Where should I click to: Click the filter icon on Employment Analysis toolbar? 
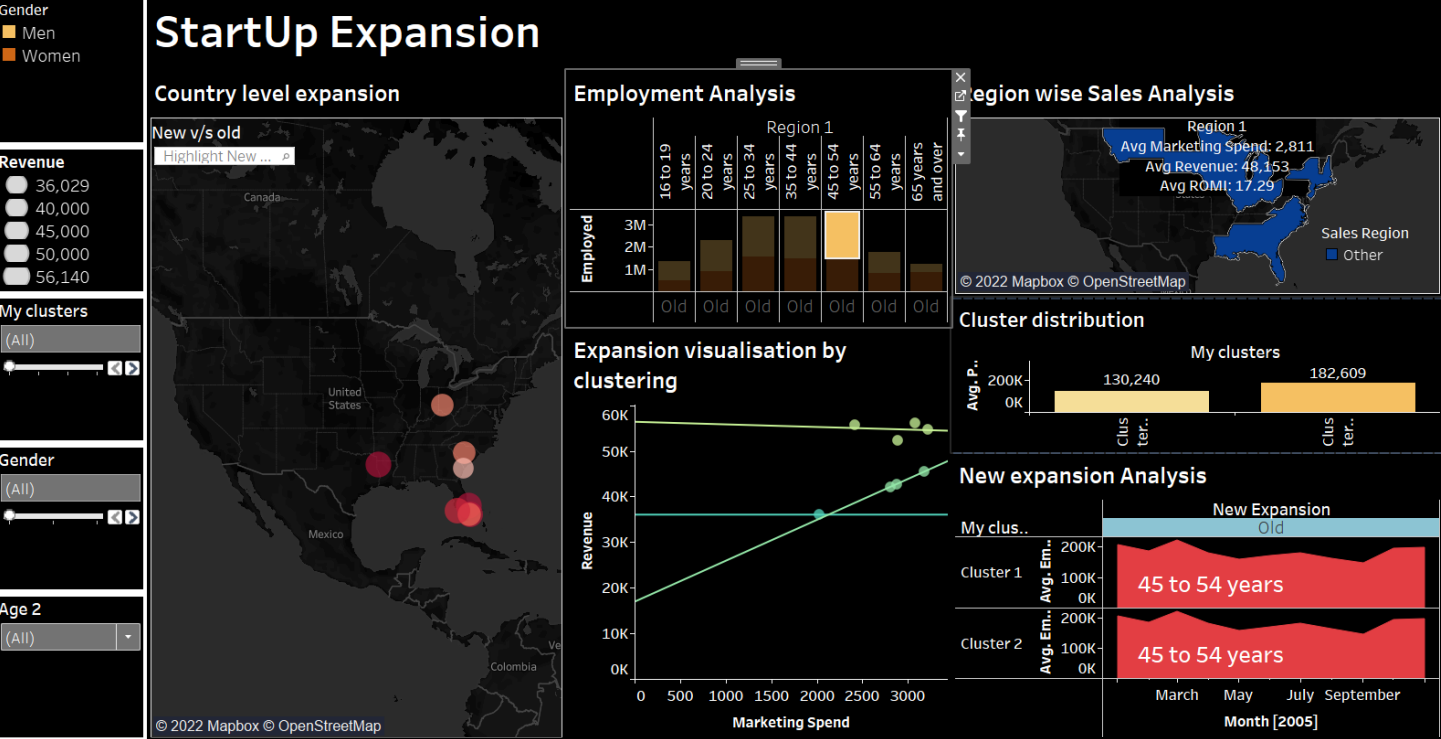coord(960,115)
